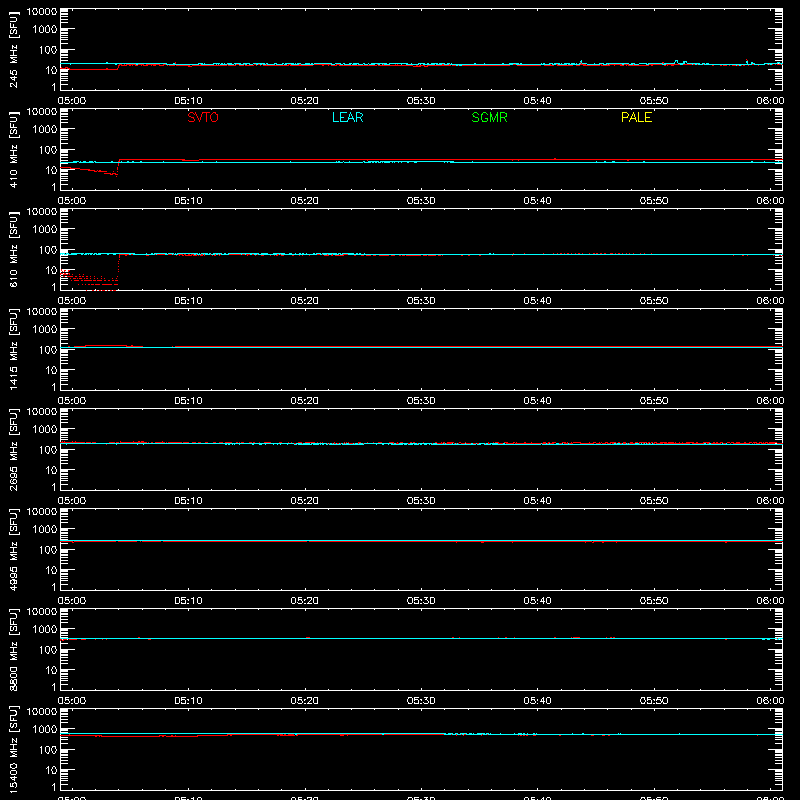800x800 pixels.
Task: Click 06:00 time label below 245 MHz plot
Action: coord(770,101)
